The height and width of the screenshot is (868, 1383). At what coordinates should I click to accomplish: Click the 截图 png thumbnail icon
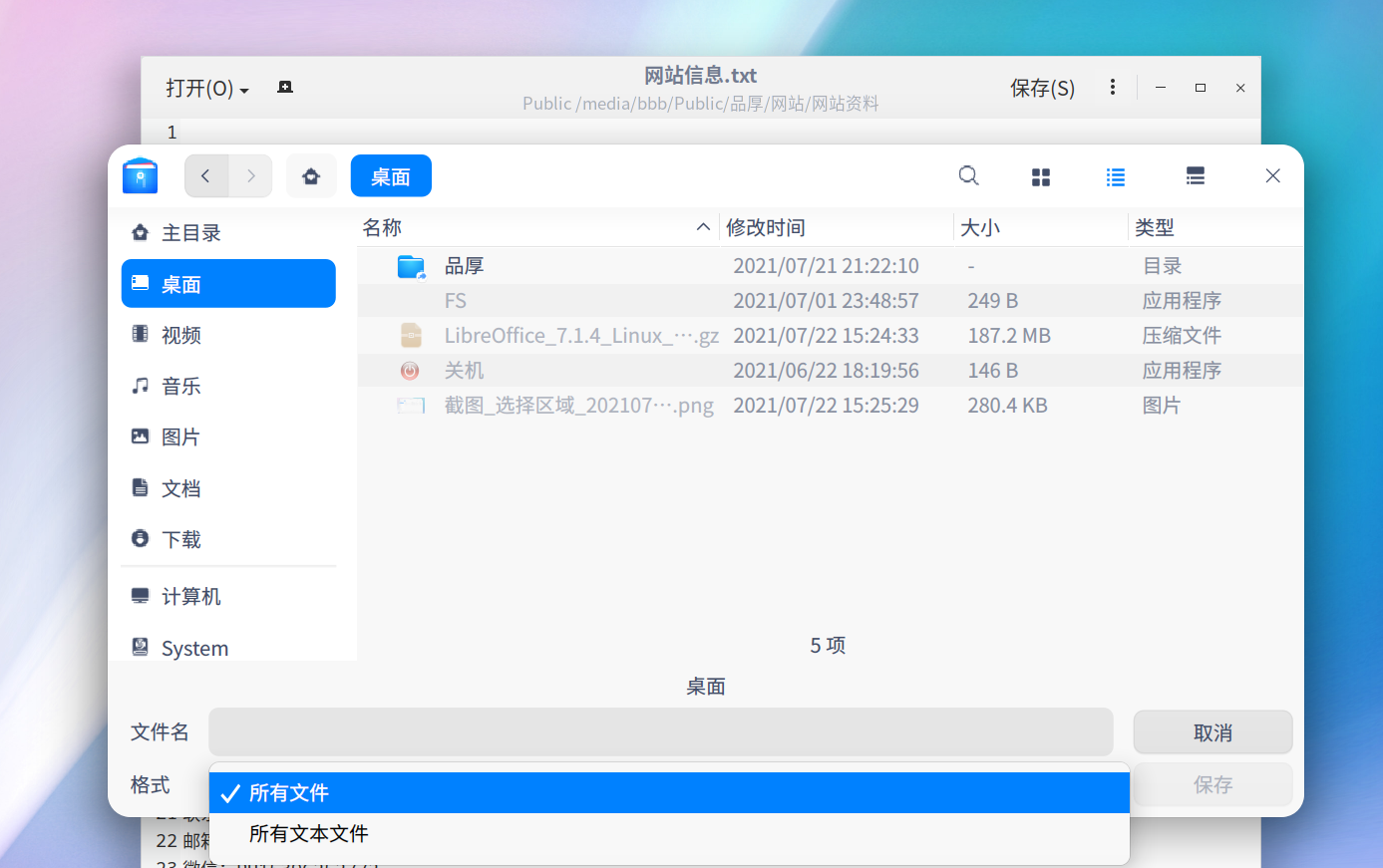[x=411, y=406]
